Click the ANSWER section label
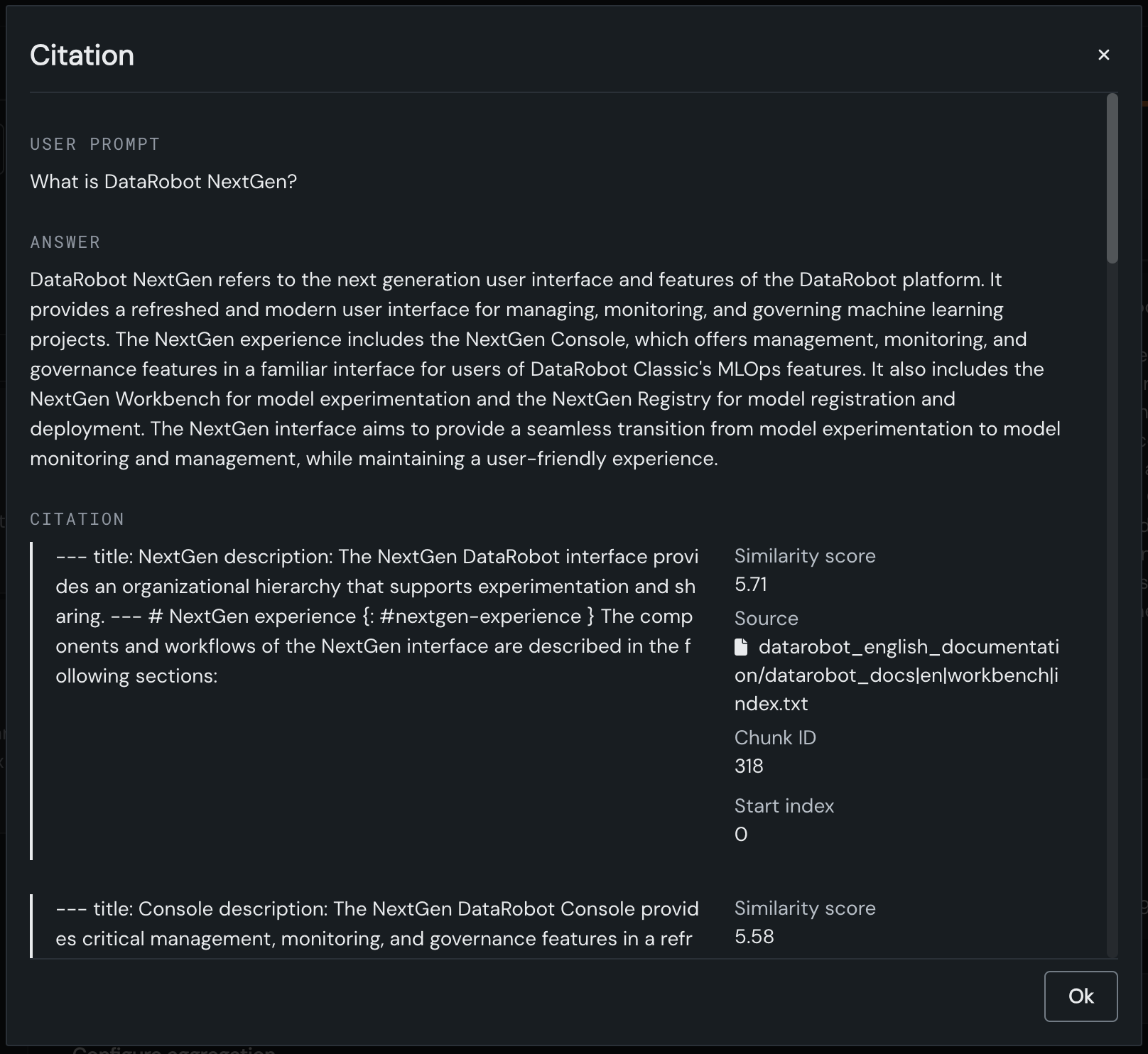Image resolution: width=1148 pixels, height=1054 pixels. pos(65,242)
